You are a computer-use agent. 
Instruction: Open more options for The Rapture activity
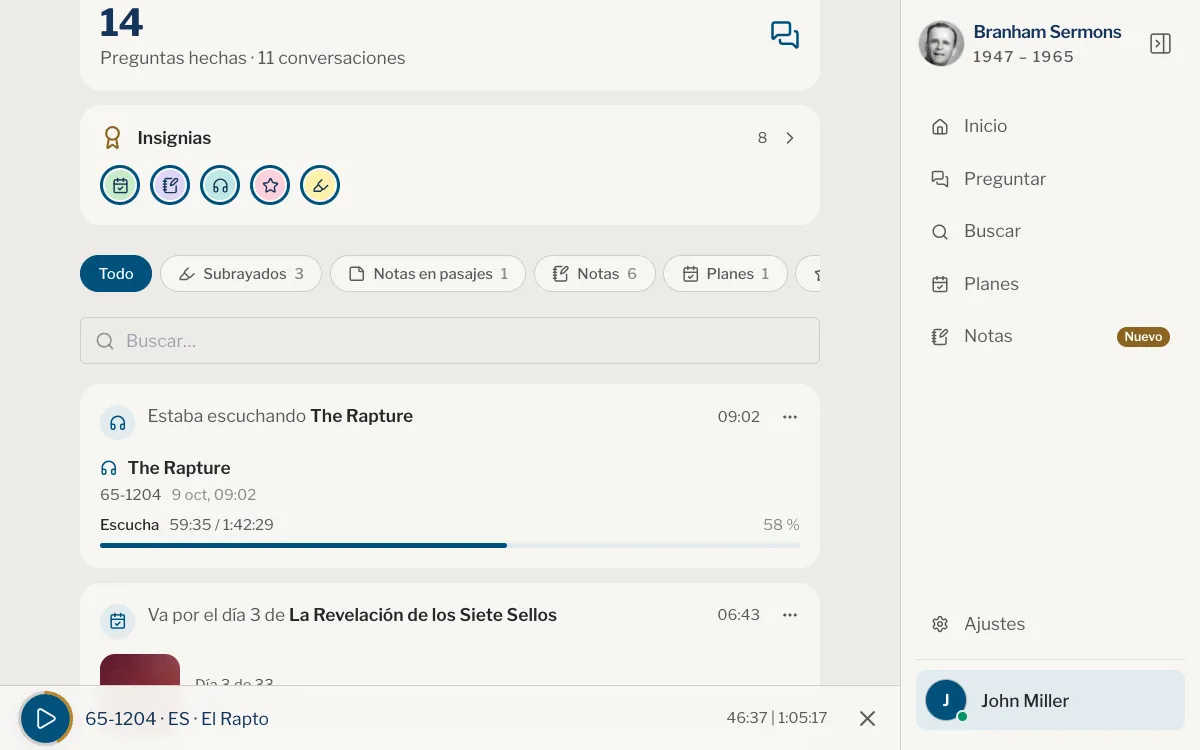(x=790, y=417)
